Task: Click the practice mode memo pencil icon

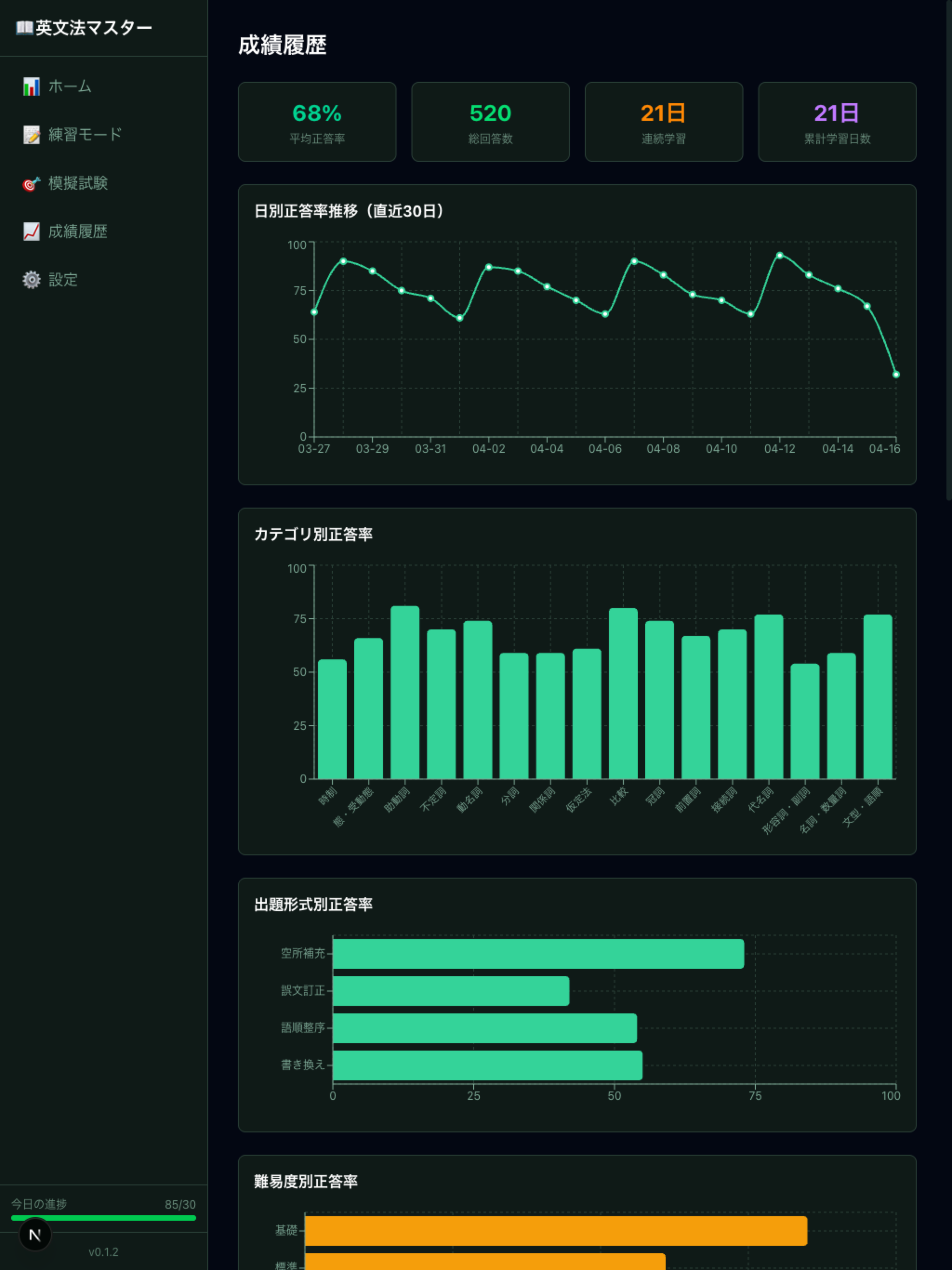Action: point(31,135)
